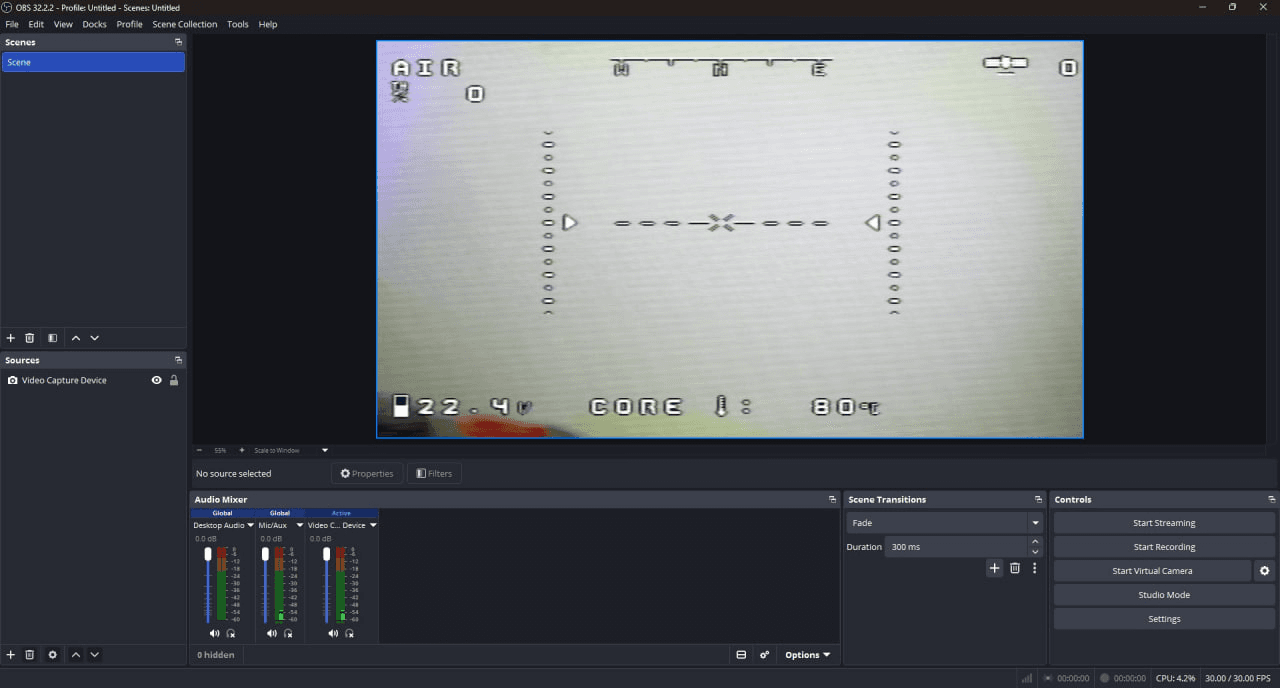Expand Desktop Audio channel menu arrow
The width and height of the screenshot is (1280, 688).
point(250,525)
